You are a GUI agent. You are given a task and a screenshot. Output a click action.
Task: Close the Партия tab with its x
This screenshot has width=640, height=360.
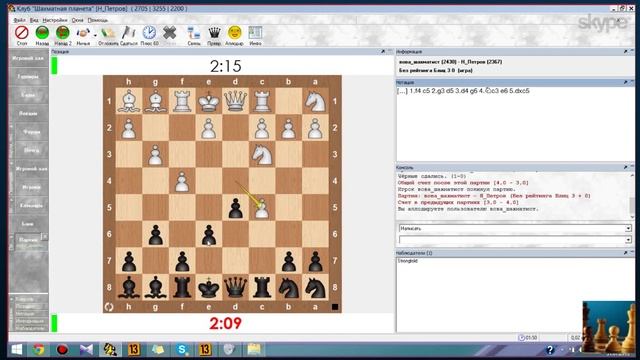click(45, 236)
